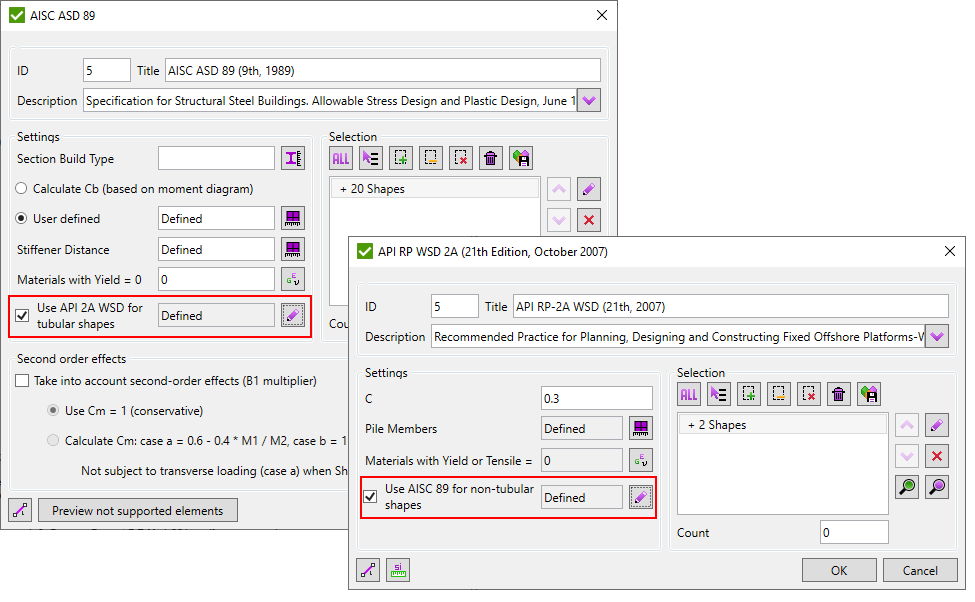975x602 pixels.
Task: Close the API RP WSD 2A dialog
Action: (950, 251)
